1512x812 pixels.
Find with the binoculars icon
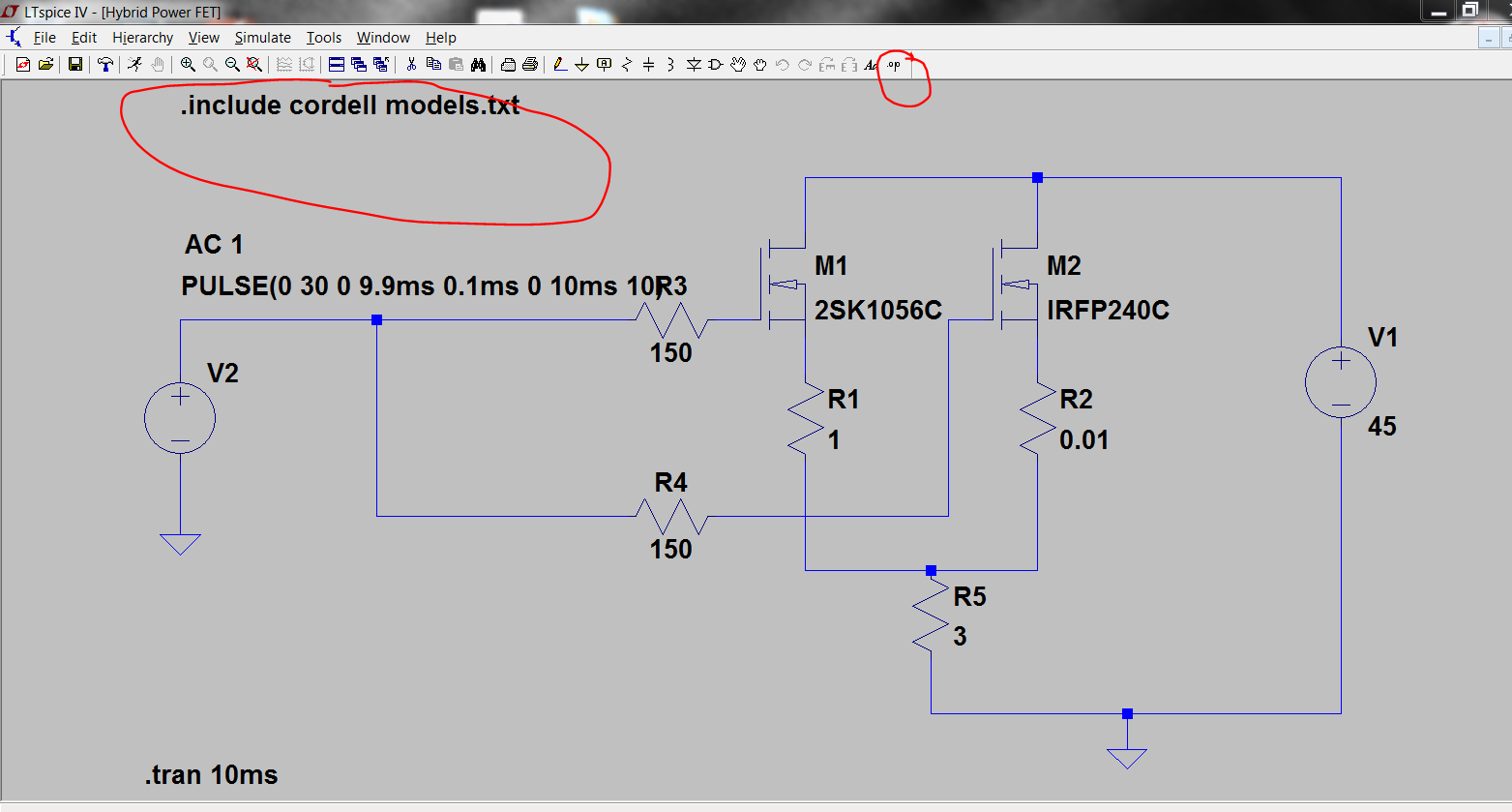click(x=478, y=65)
